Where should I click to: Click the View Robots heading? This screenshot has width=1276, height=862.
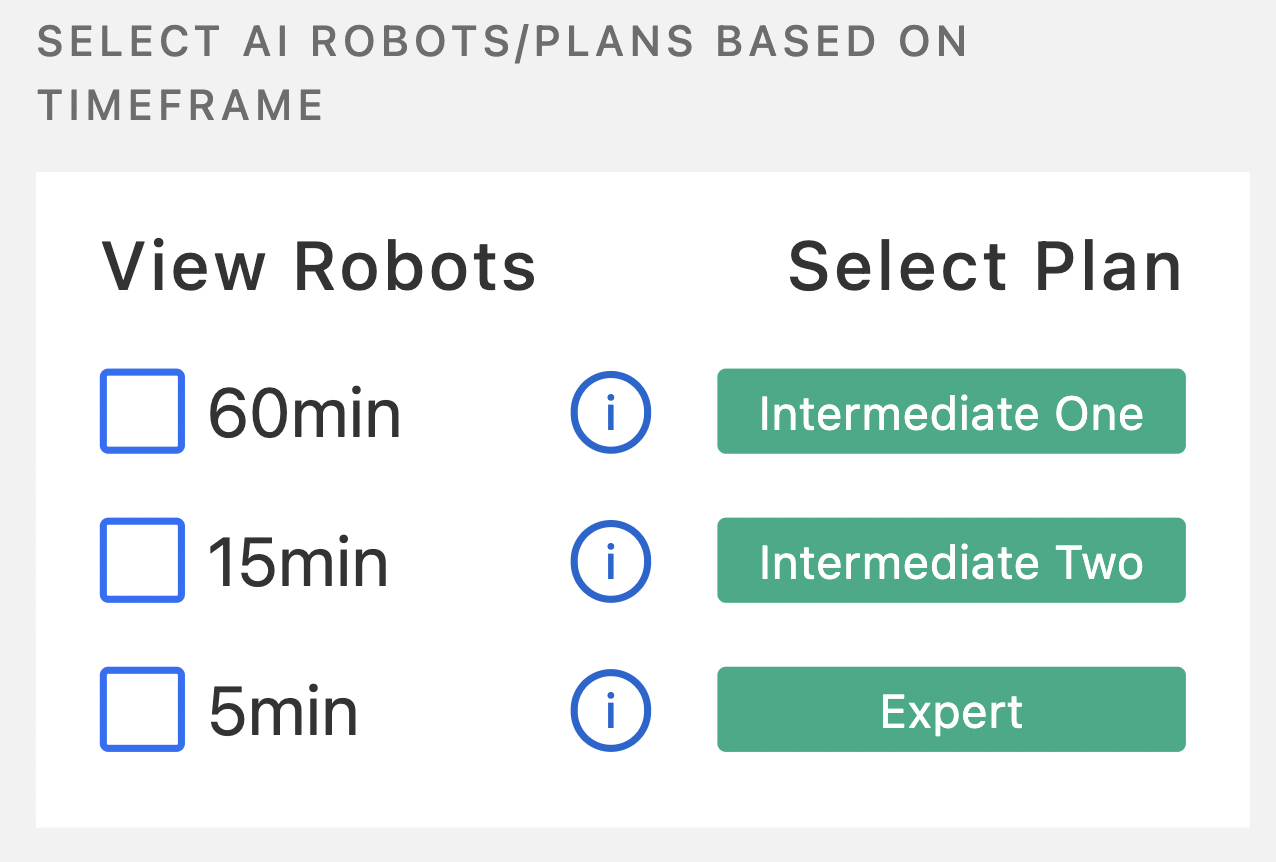(x=319, y=267)
